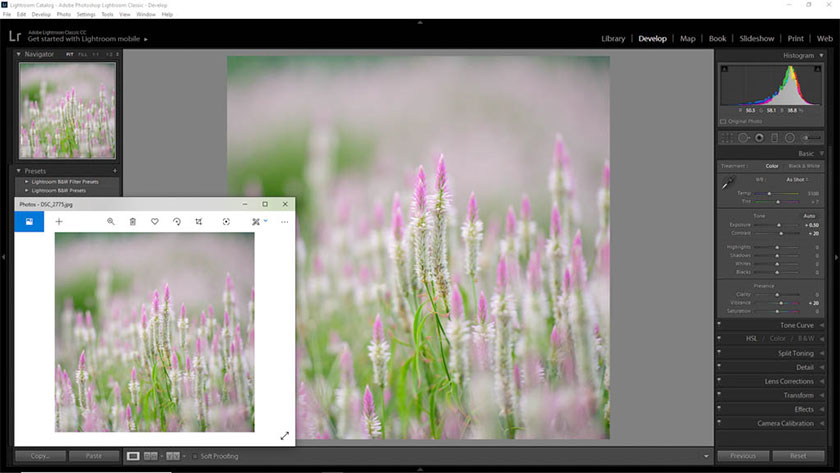Viewport: 840px width, 473px height.
Task: Click the Crop icon in Photos toolbar
Action: (x=199, y=221)
